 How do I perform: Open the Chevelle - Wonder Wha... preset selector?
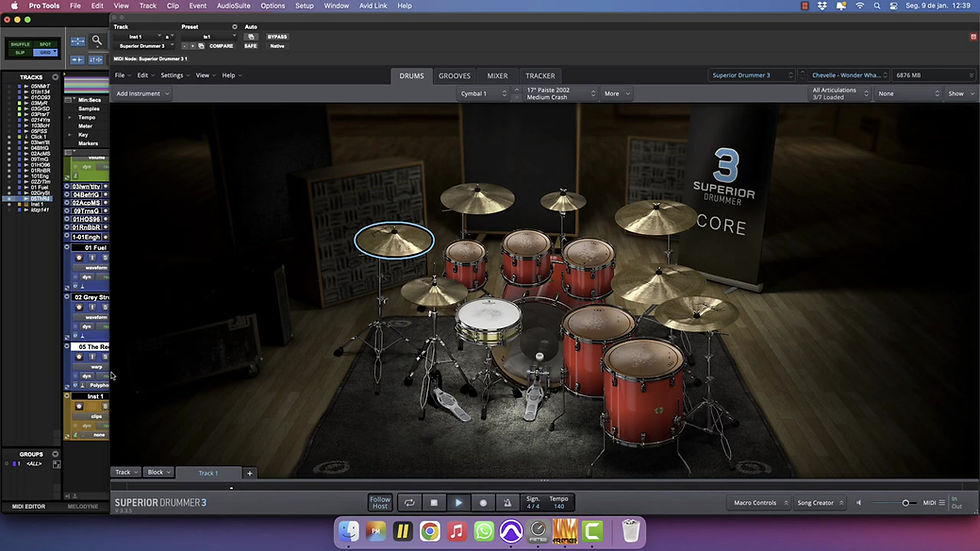[x=849, y=75]
